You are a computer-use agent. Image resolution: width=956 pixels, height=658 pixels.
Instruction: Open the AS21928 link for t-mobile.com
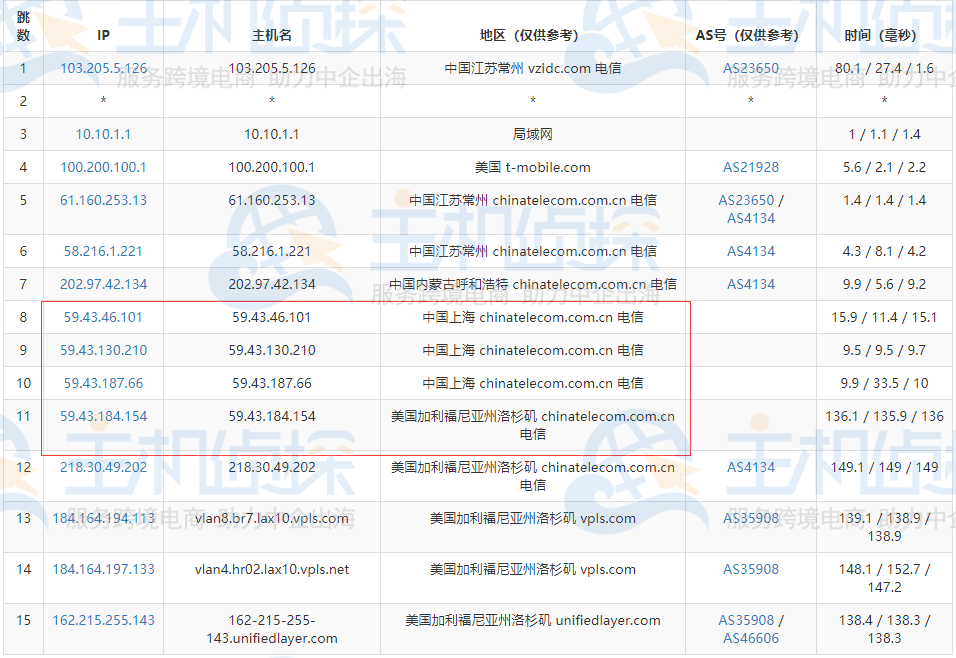coord(751,166)
